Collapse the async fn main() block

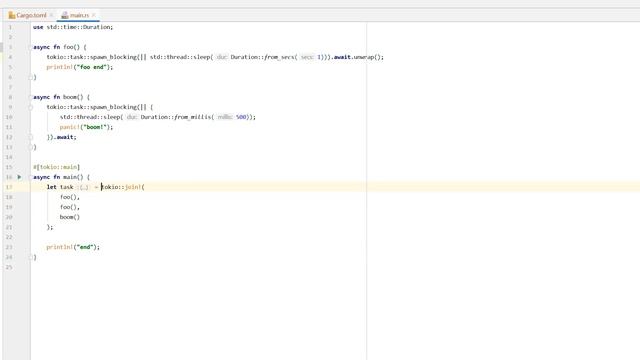pos(31,177)
